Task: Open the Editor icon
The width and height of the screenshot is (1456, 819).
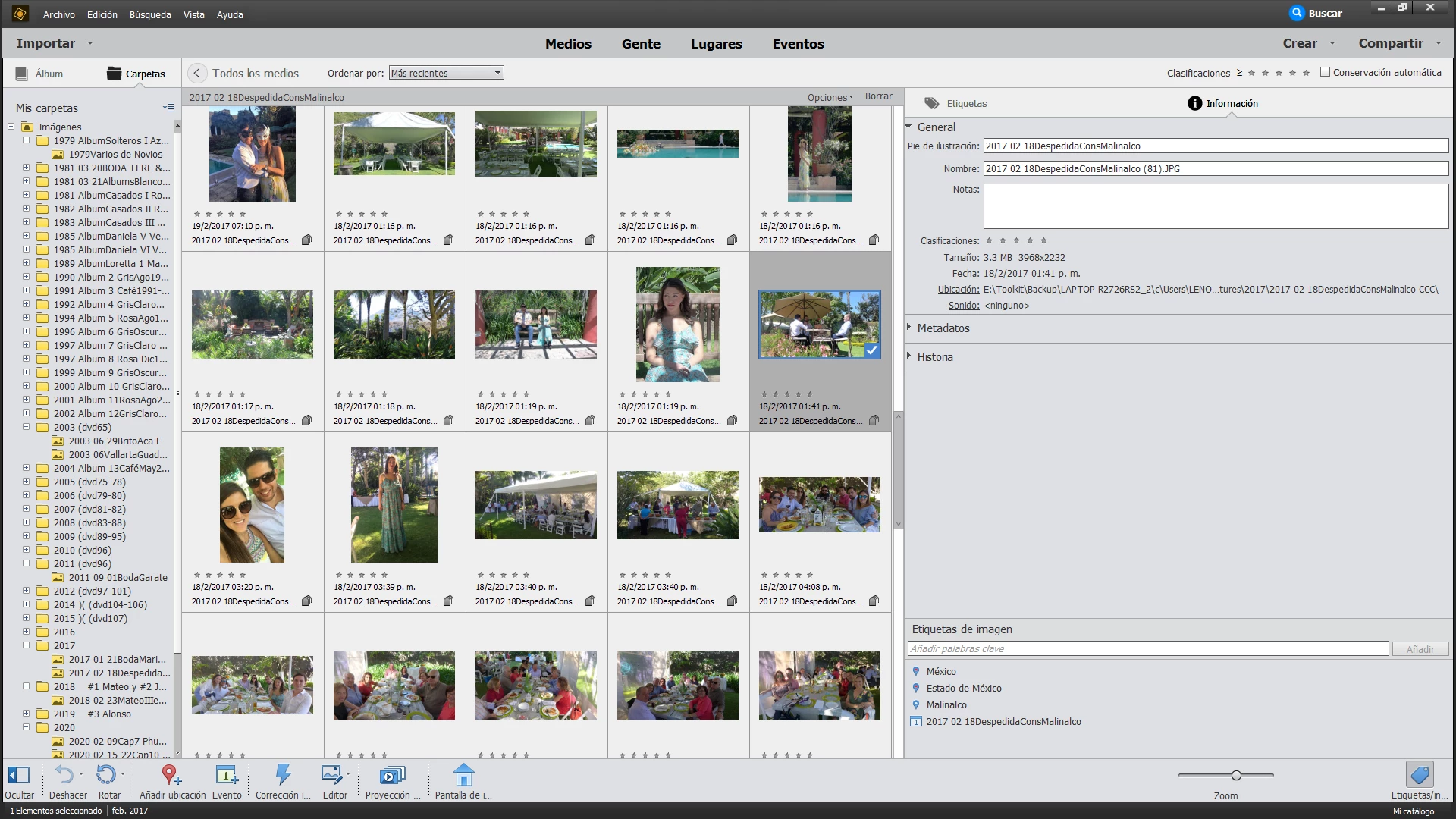Action: [332, 775]
